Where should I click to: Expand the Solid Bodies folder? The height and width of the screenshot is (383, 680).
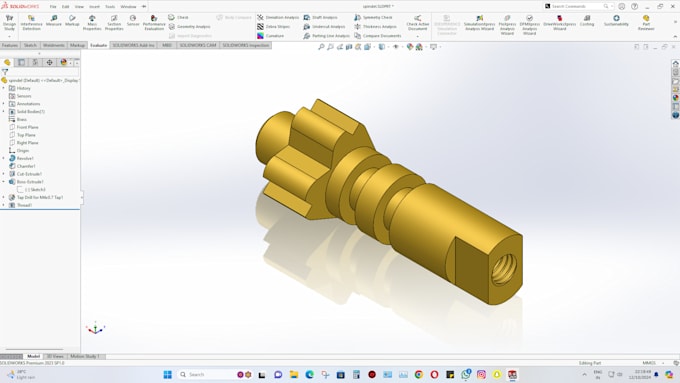(4, 111)
